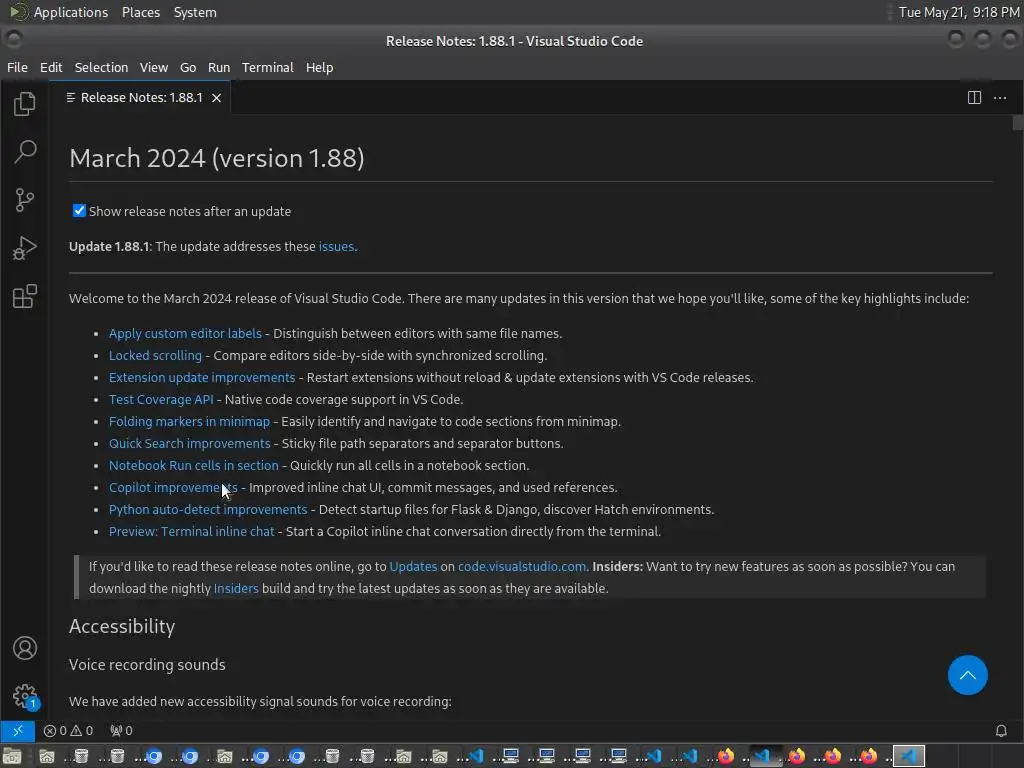The width and height of the screenshot is (1024, 768).
Task: Open the View menu
Action: point(153,67)
